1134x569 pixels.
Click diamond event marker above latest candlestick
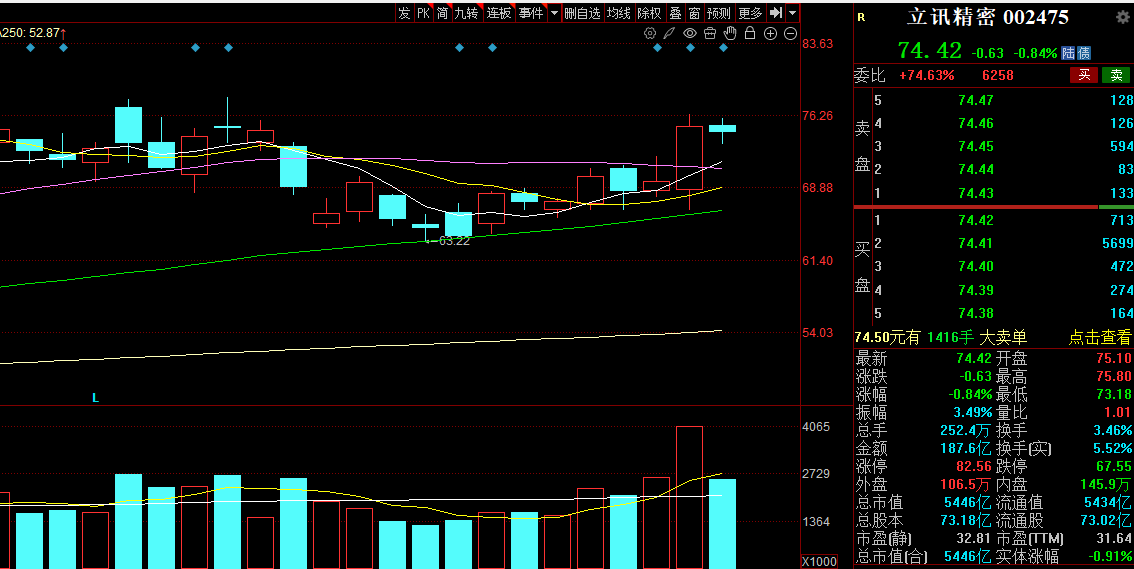point(723,48)
